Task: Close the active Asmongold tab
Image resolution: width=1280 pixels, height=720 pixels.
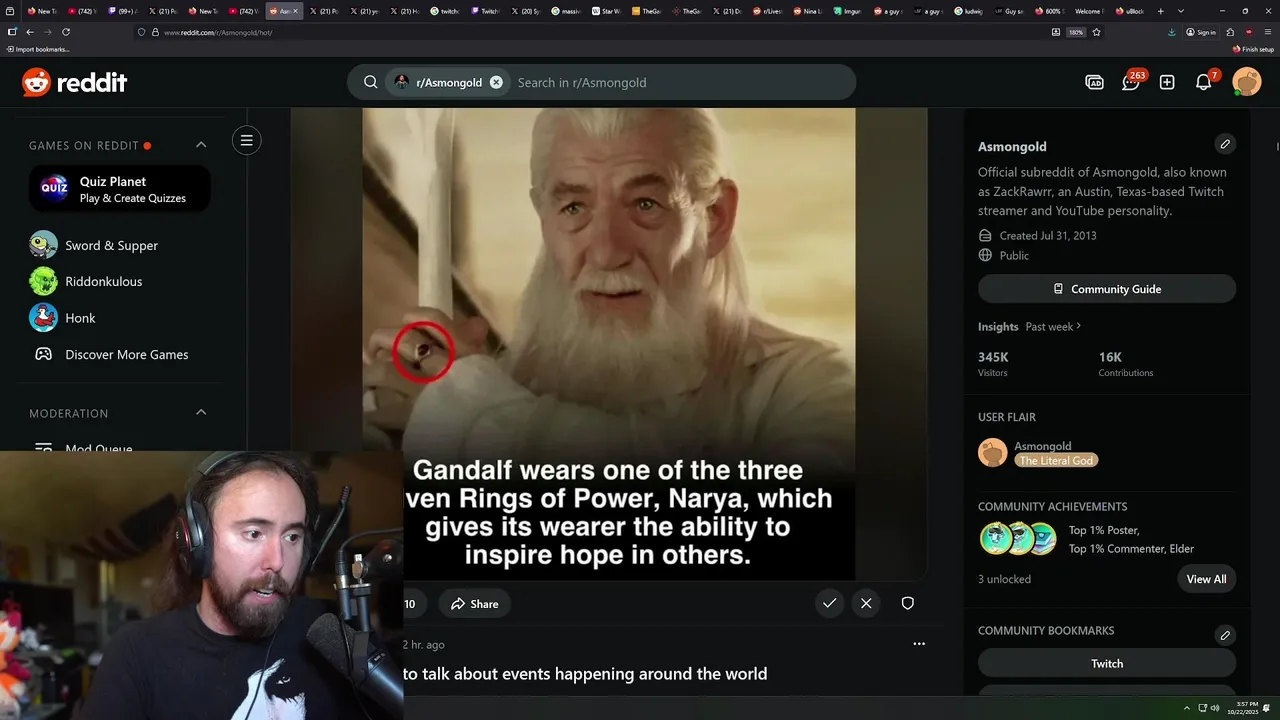Action: pos(295,11)
